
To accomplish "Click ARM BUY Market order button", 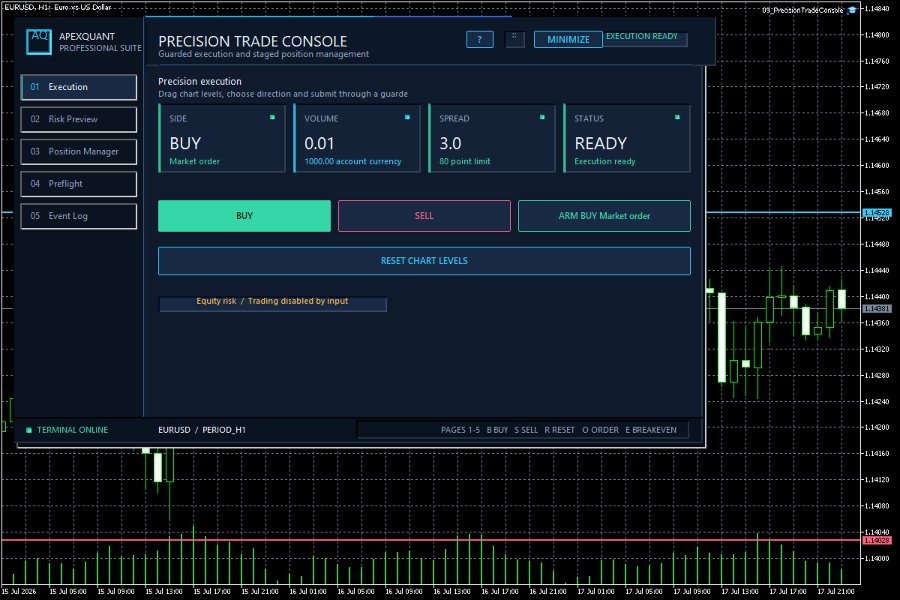I will [x=604, y=216].
